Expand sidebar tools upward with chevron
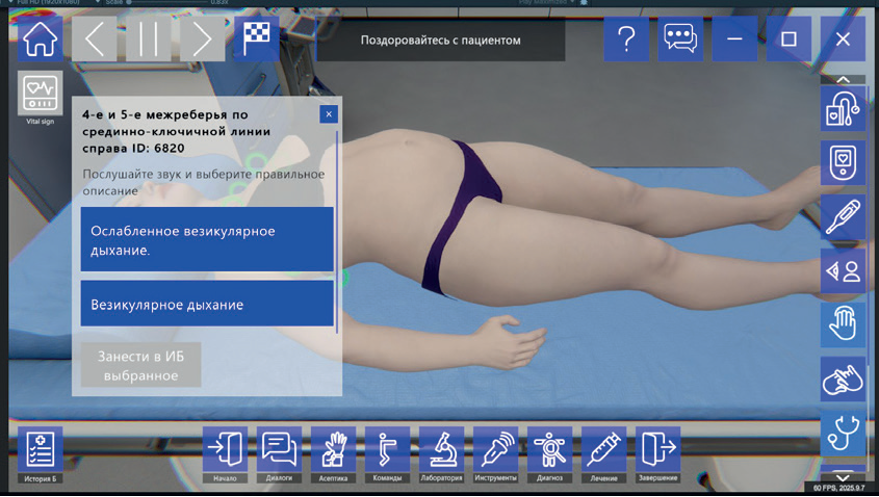 point(843,80)
